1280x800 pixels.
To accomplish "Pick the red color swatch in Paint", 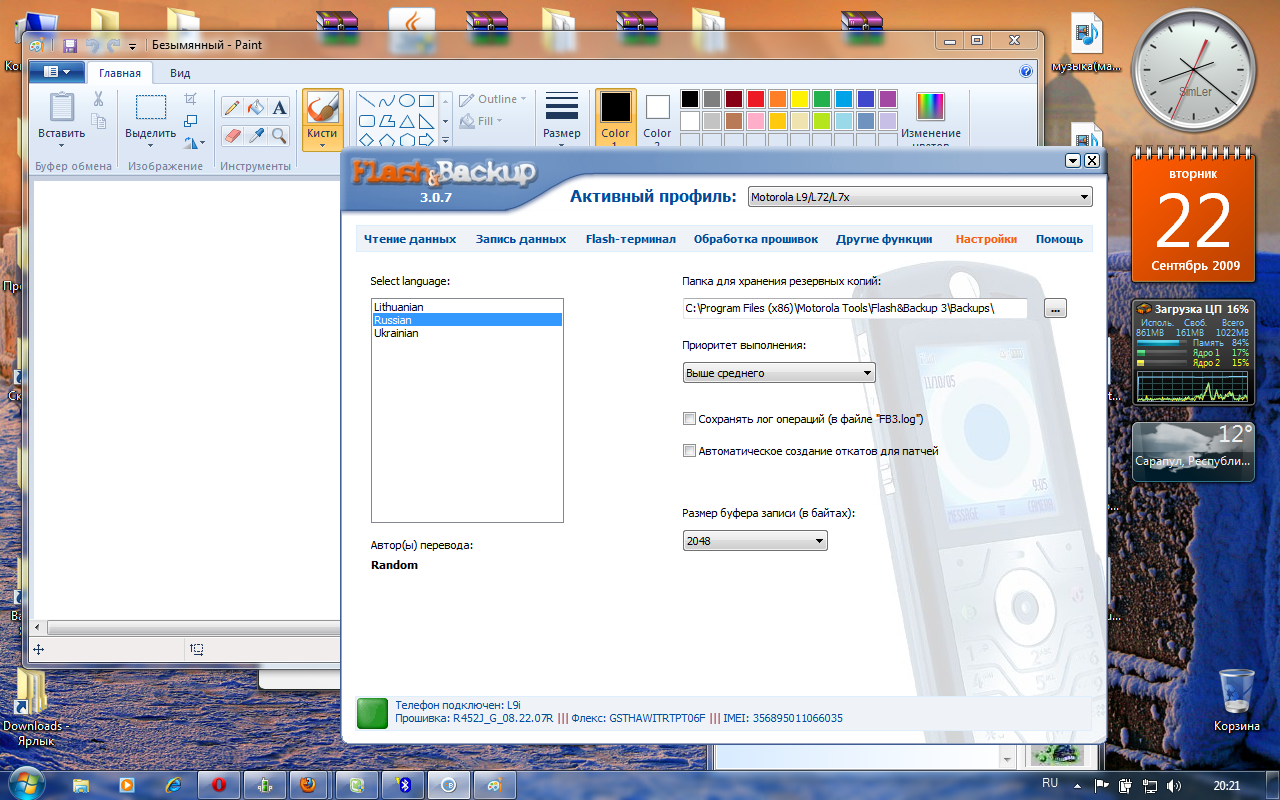I will (756, 99).
